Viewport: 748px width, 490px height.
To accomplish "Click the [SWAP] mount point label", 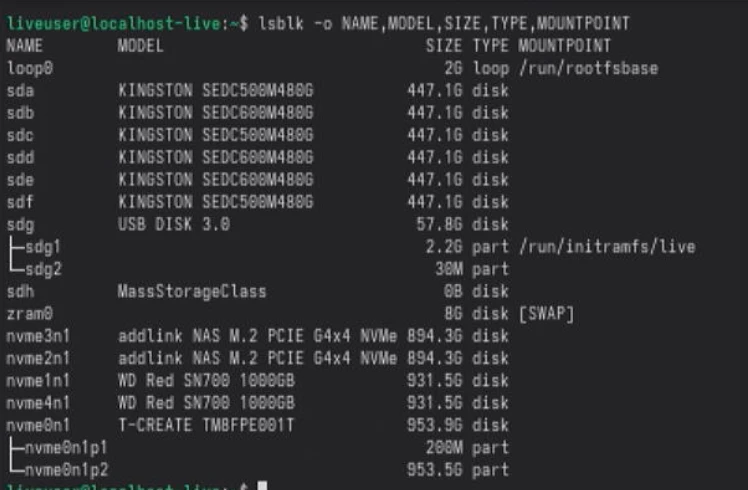I will 547,314.
